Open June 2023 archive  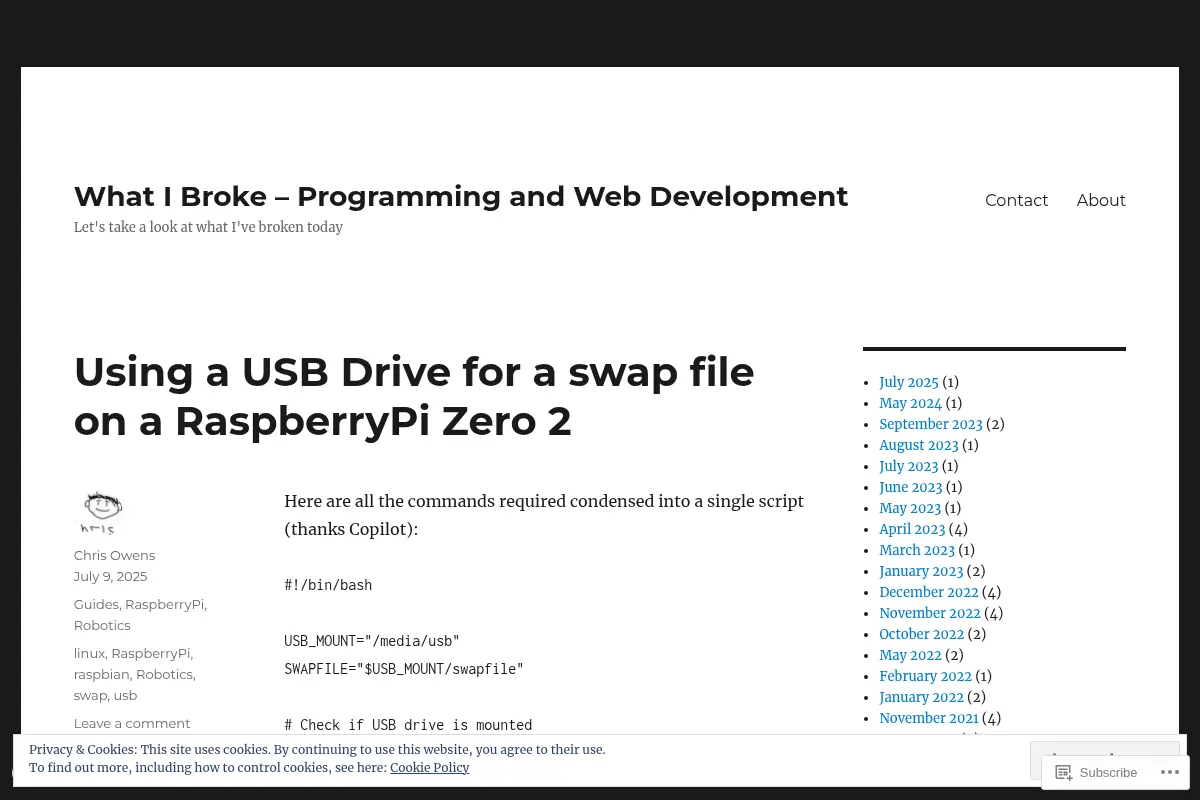[x=910, y=487]
